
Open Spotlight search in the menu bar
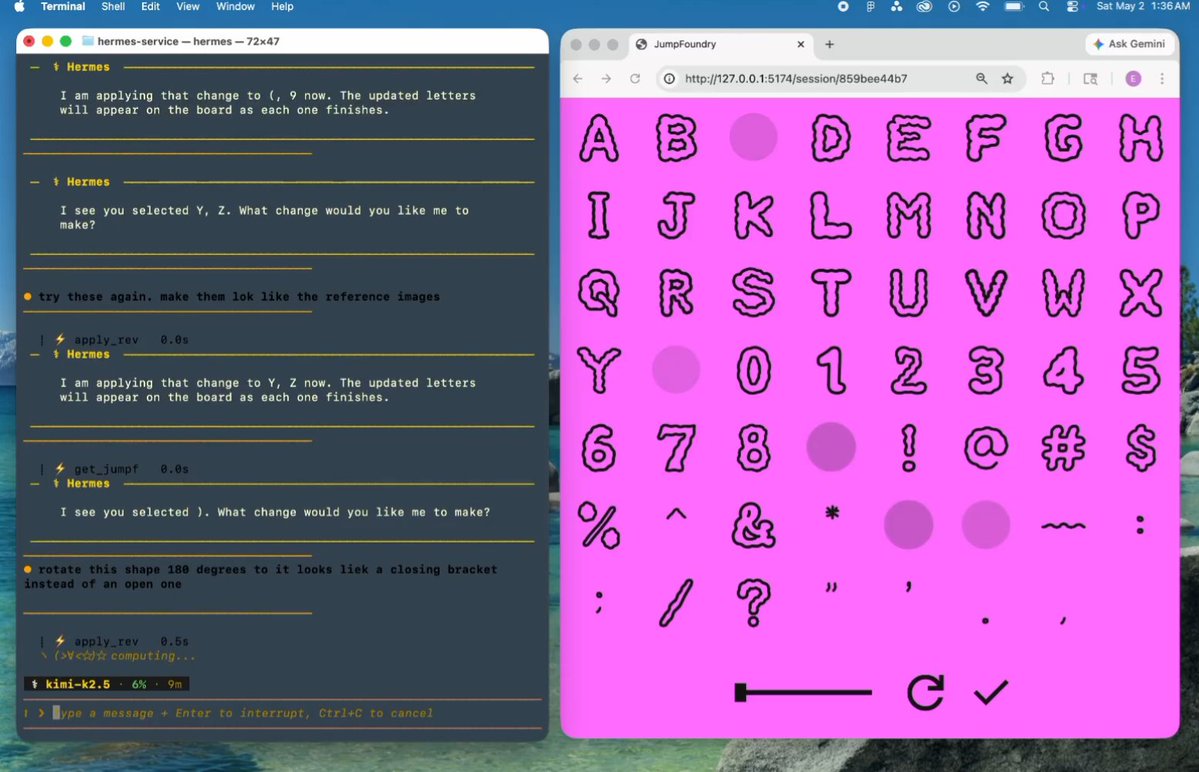coord(1044,7)
